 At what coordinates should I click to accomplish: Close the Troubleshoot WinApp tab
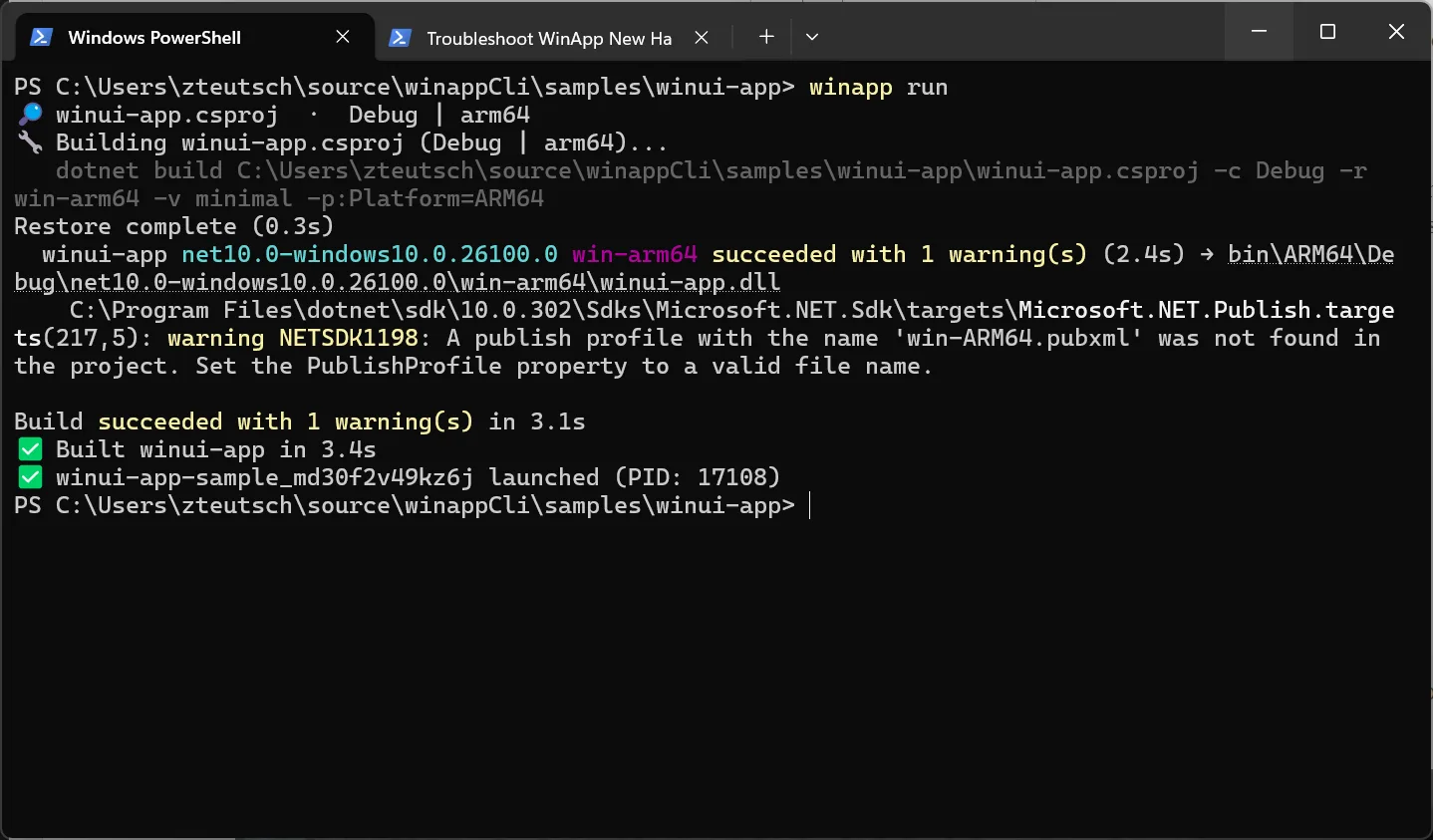[x=702, y=37]
